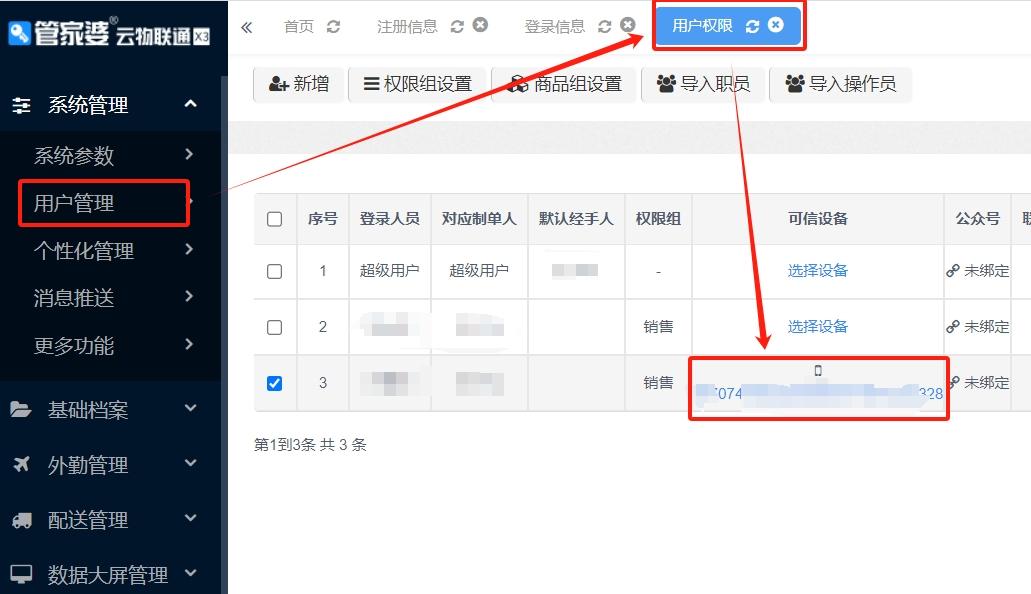
Task: Click 导入职员 button
Action: click(x=703, y=84)
